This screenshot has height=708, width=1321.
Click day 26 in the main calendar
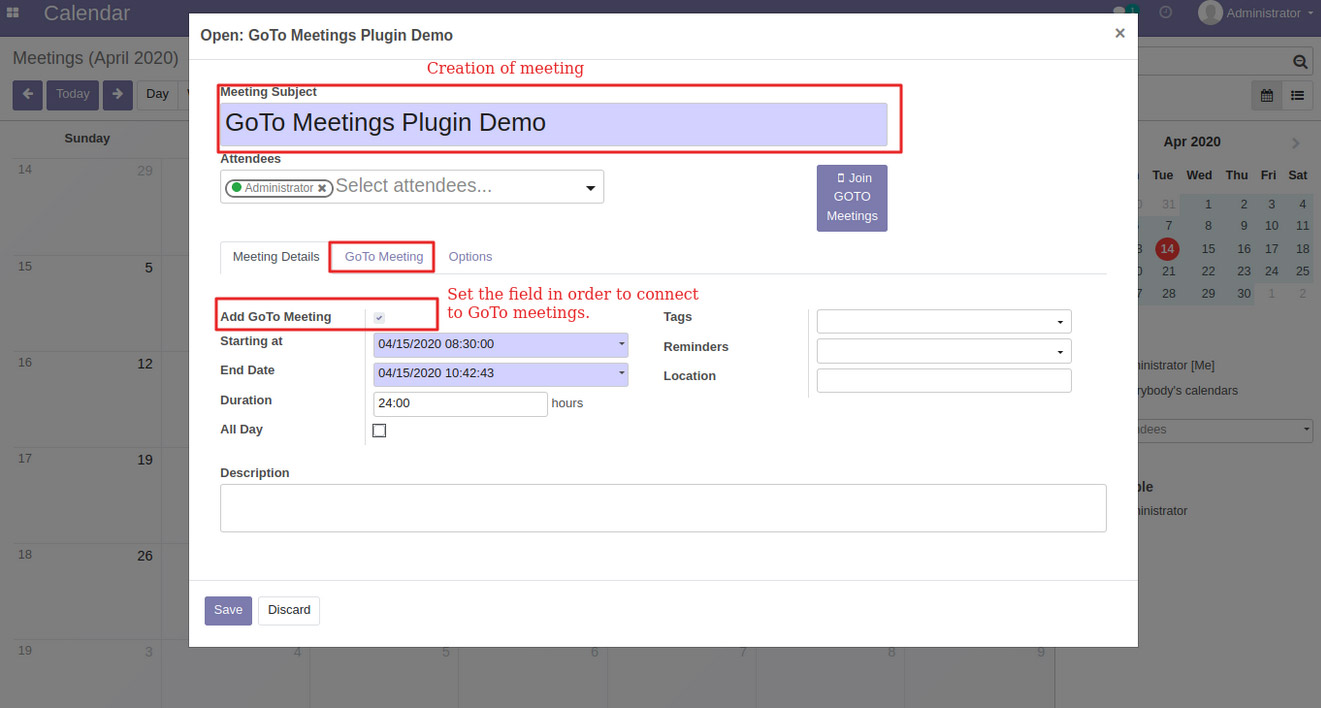(145, 556)
